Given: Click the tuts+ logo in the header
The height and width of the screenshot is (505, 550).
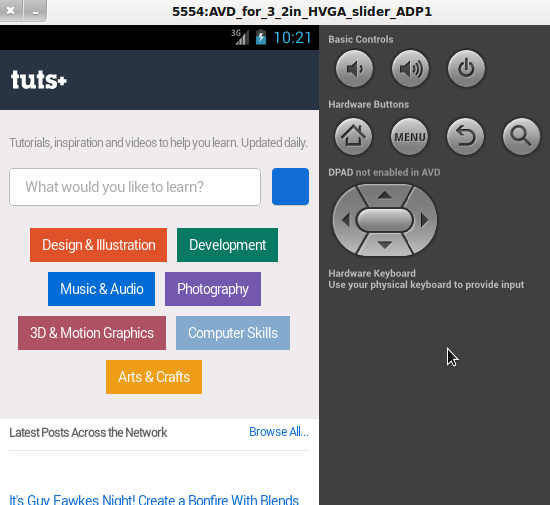Looking at the screenshot, I should [39, 80].
